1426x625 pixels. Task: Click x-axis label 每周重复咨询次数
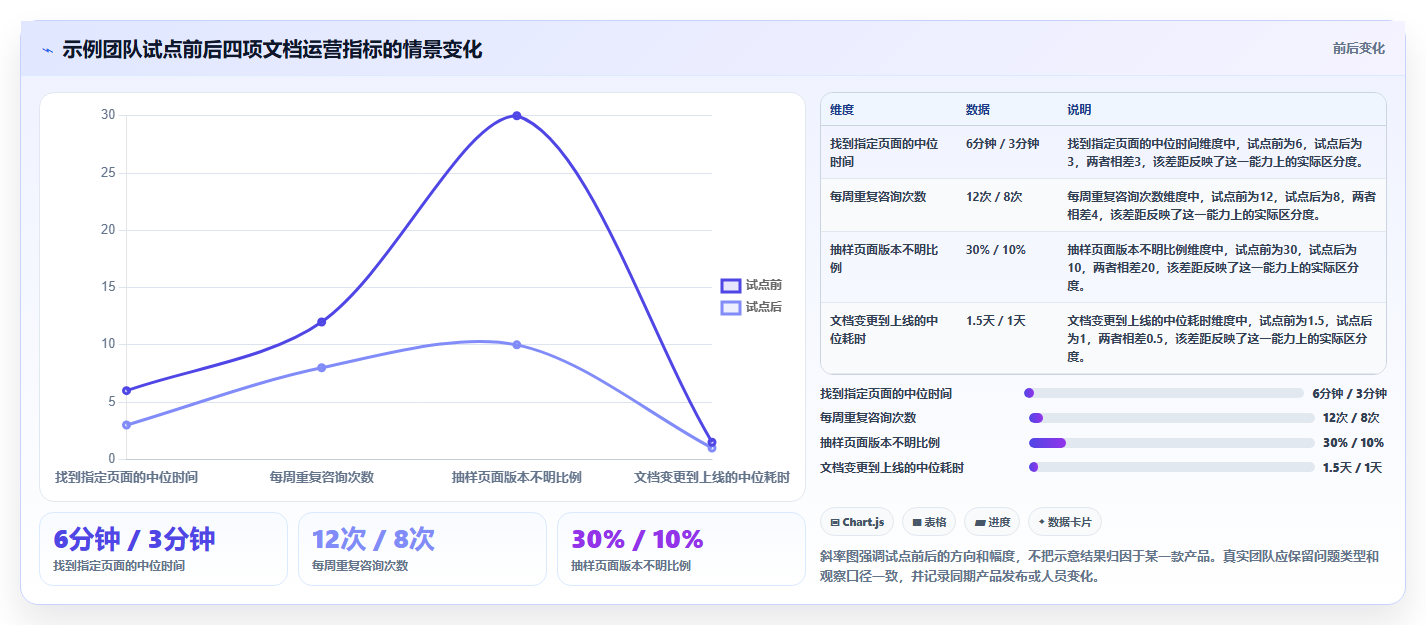pyautogui.click(x=321, y=477)
